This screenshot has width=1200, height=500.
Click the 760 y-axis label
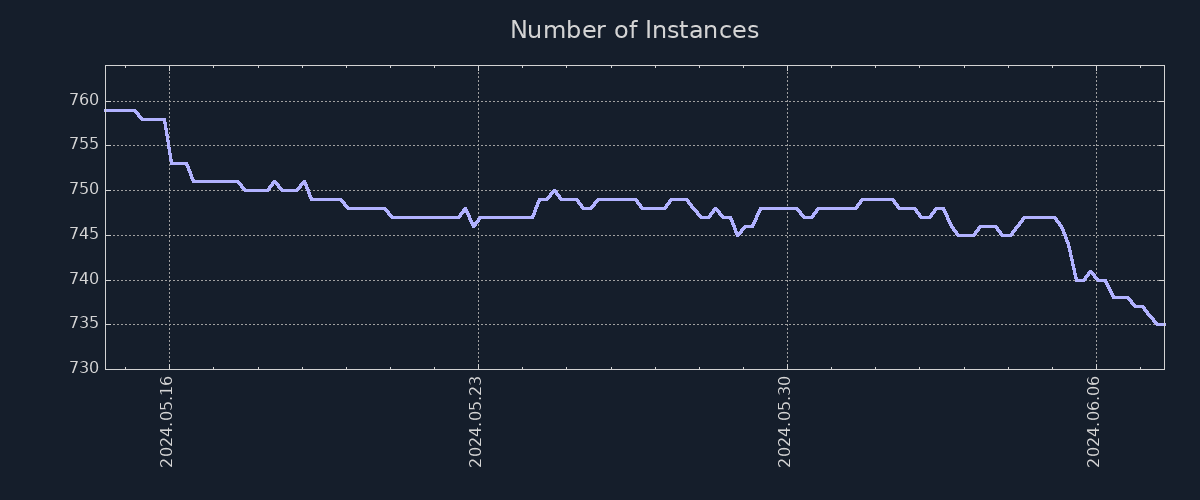tap(84, 101)
